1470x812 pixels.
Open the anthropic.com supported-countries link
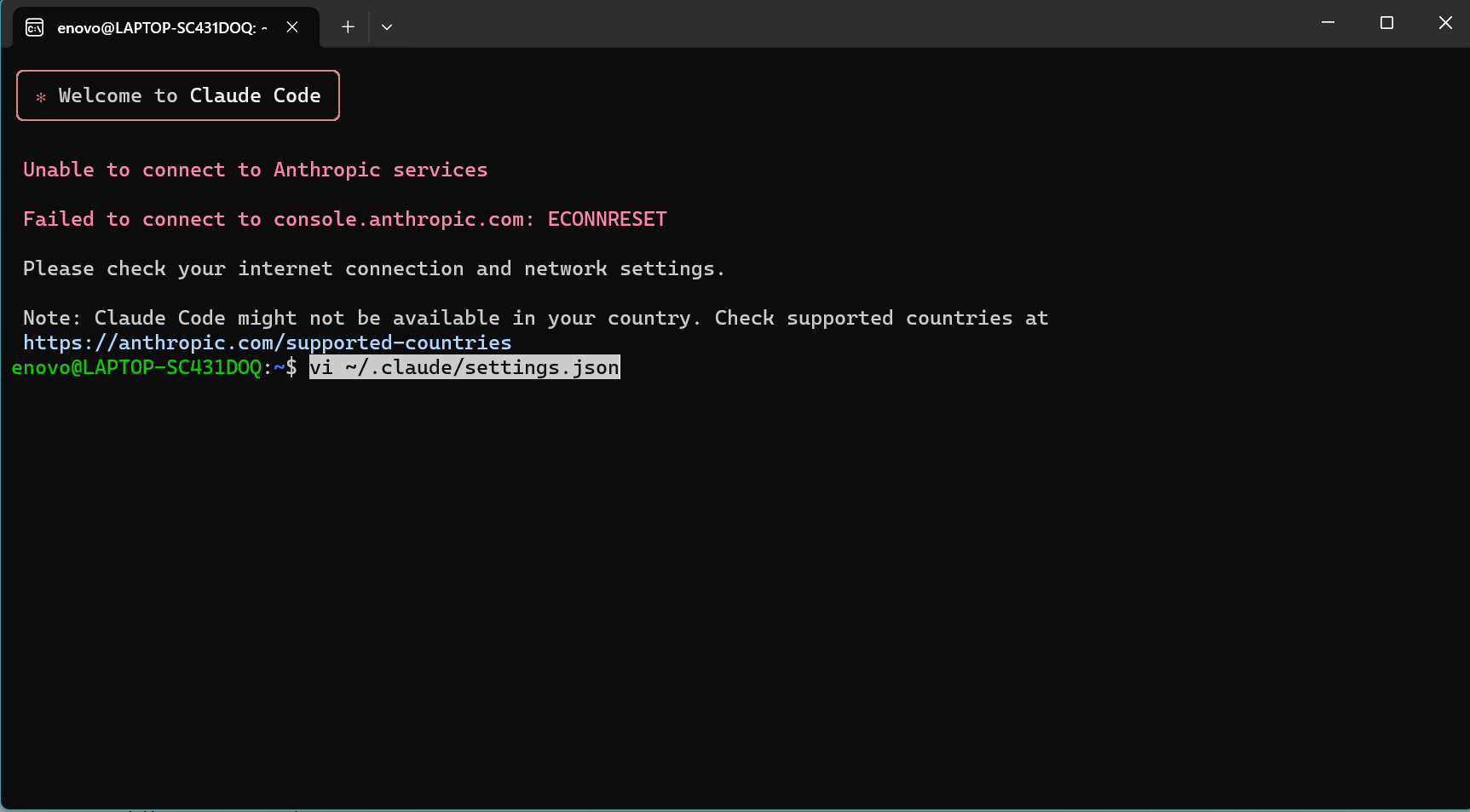[267, 343]
